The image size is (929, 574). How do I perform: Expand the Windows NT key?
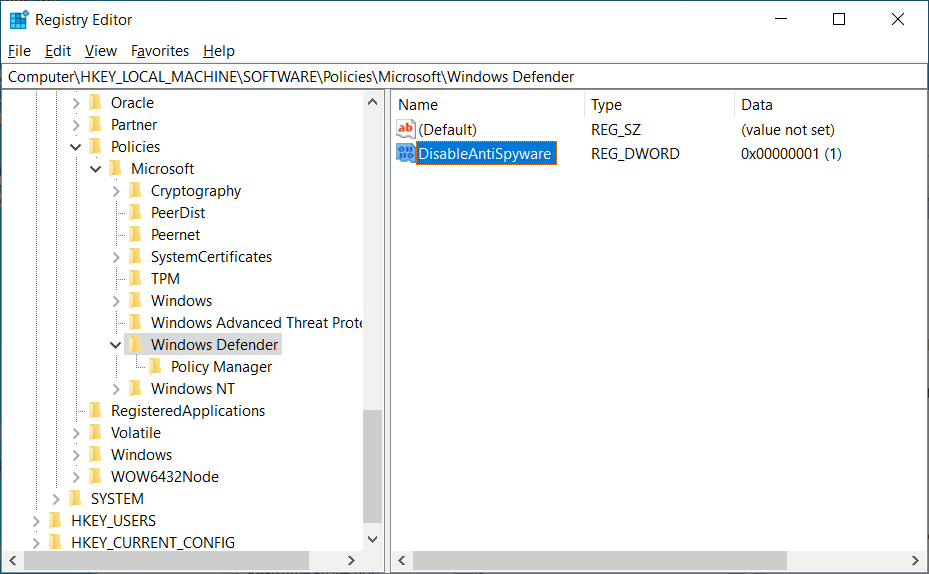coord(116,389)
